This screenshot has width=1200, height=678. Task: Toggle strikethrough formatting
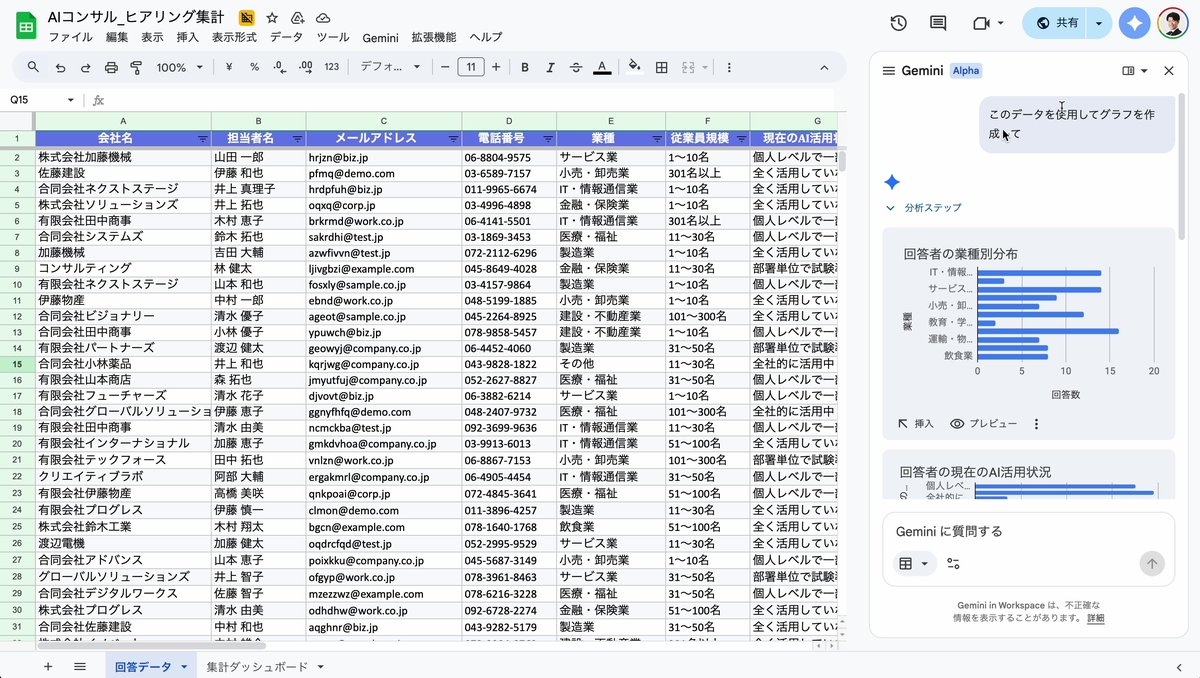pyautogui.click(x=576, y=67)
